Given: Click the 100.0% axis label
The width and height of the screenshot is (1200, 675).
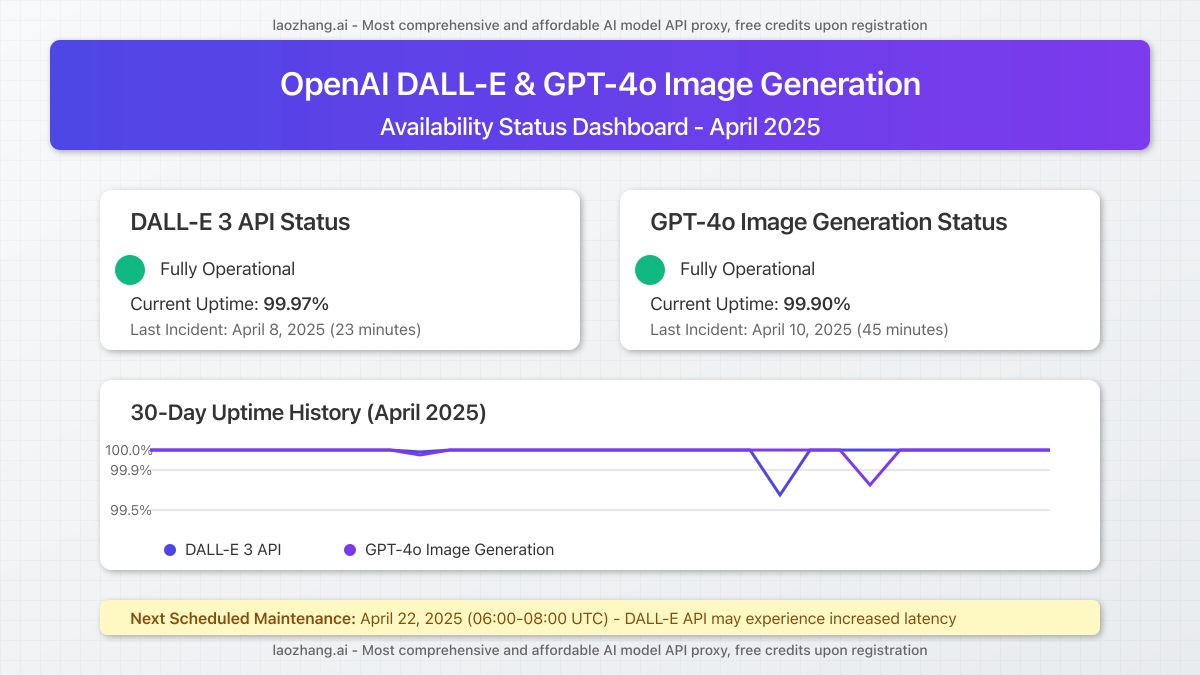Looking at the screenshot, I should pyautogui.click(x=128, y=450).
